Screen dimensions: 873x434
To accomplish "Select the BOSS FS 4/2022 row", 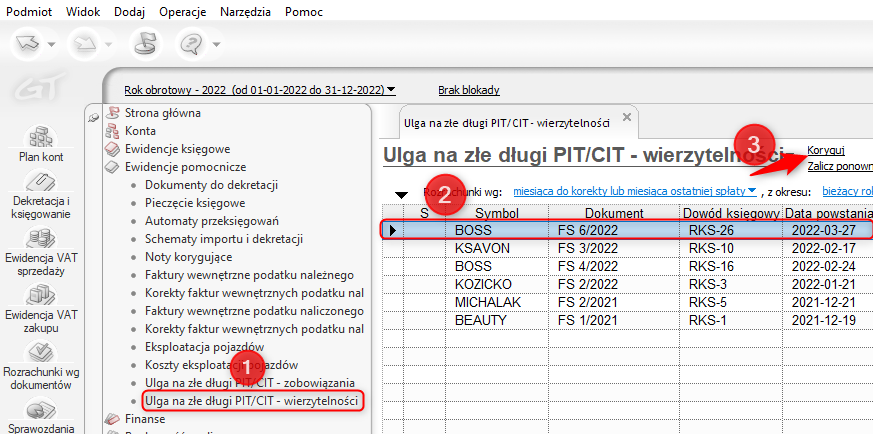I will click(x=626, y=266).
